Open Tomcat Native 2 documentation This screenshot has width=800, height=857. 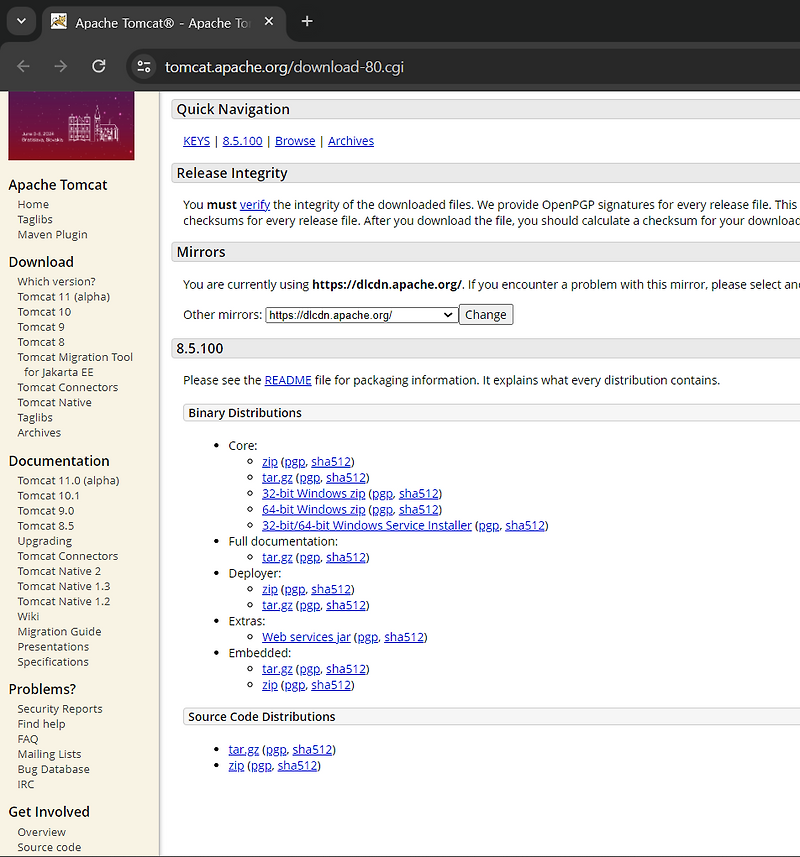tap(59, 571)
